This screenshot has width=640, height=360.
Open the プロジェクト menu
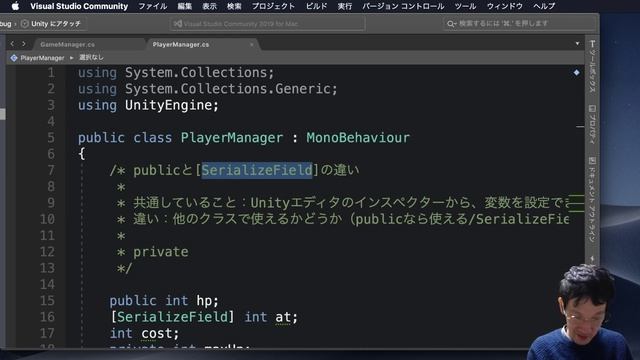tap(273, 6)
